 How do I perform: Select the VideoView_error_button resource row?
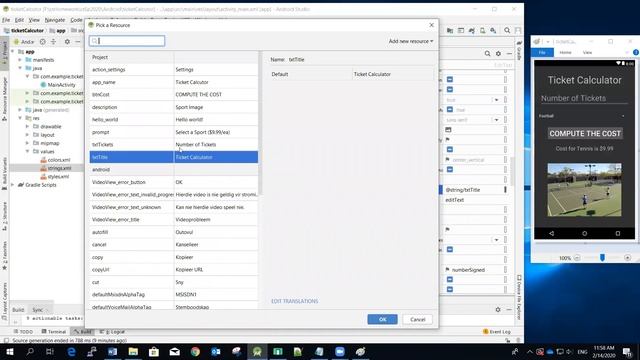click(x=174, y=182)
